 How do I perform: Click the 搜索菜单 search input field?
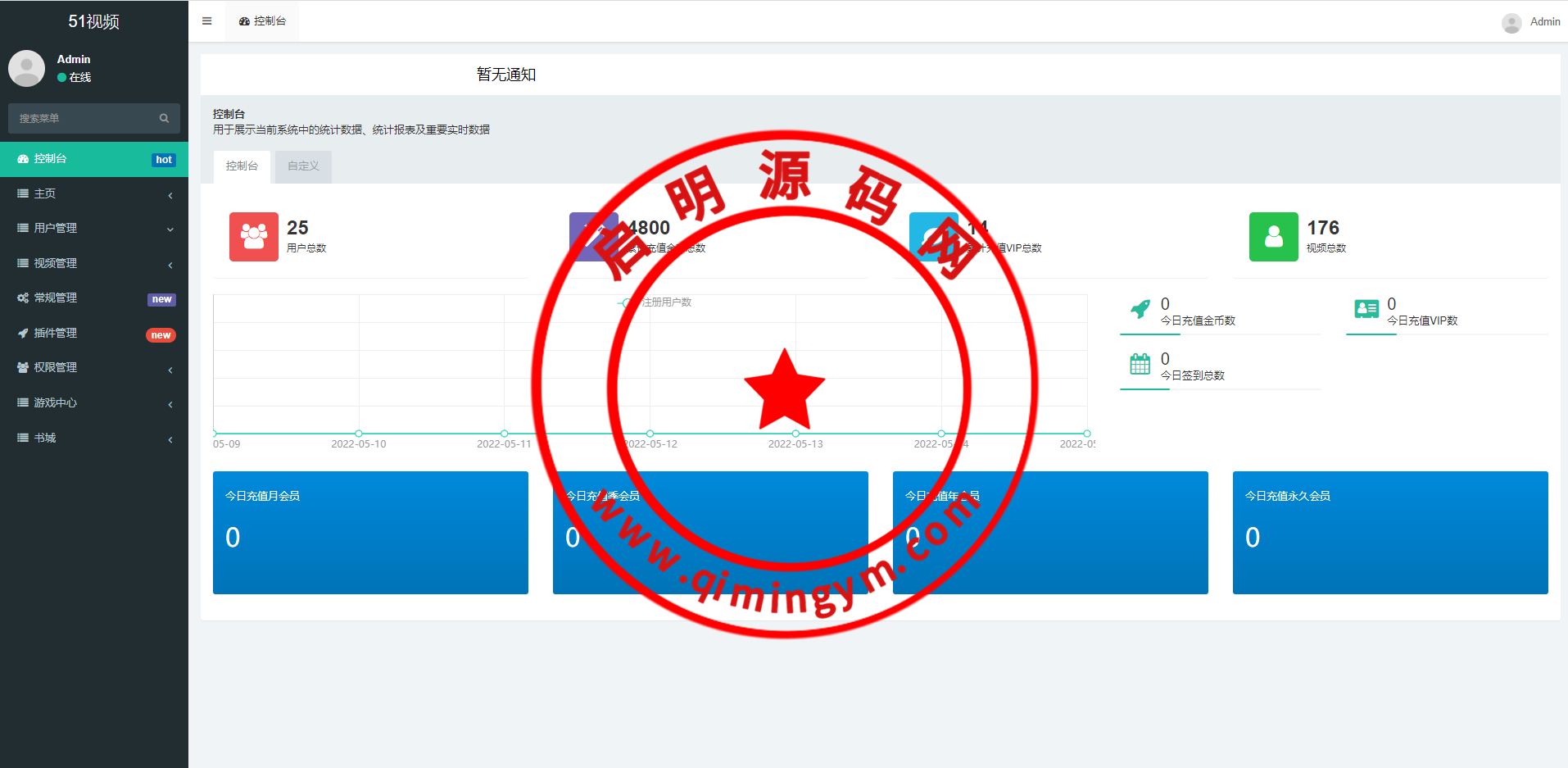tap(82, 119)
